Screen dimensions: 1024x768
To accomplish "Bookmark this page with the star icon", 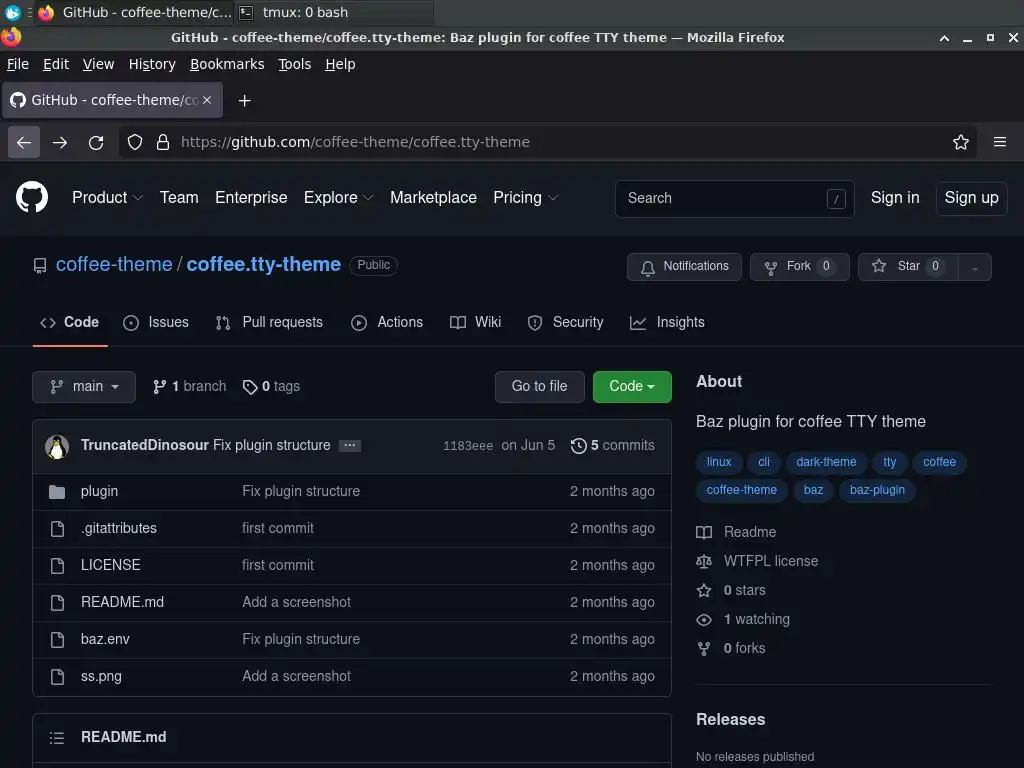I will click(x=960, y=142).
